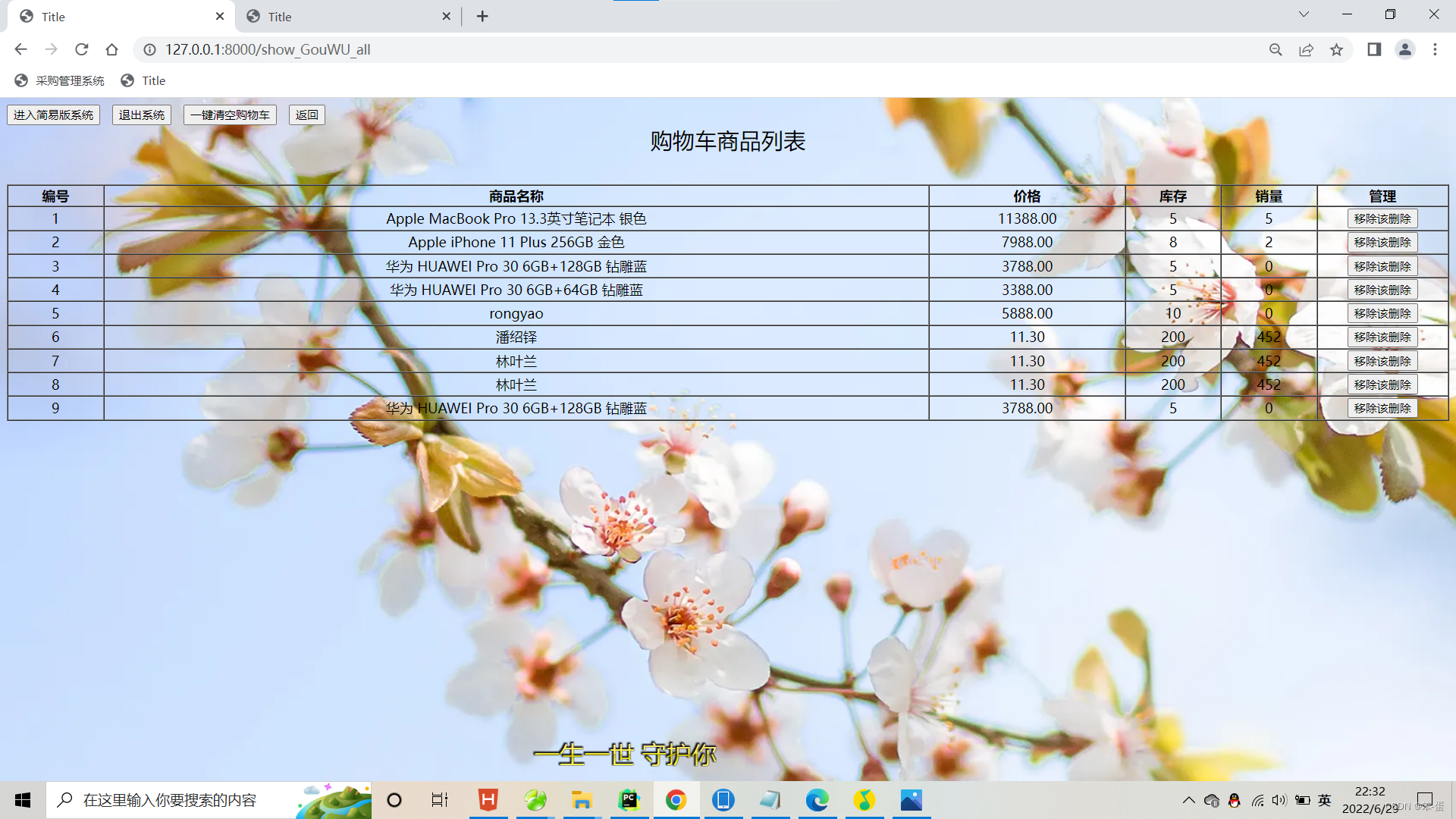Open PyCharm on taskbar
Image resolution: width=1456 pixels, height=819 pixels.
point(629,800)
